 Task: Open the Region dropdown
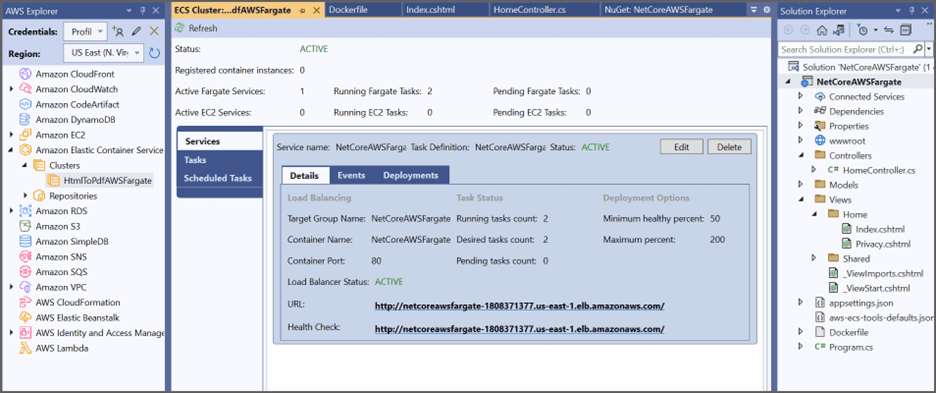point(137,53)
